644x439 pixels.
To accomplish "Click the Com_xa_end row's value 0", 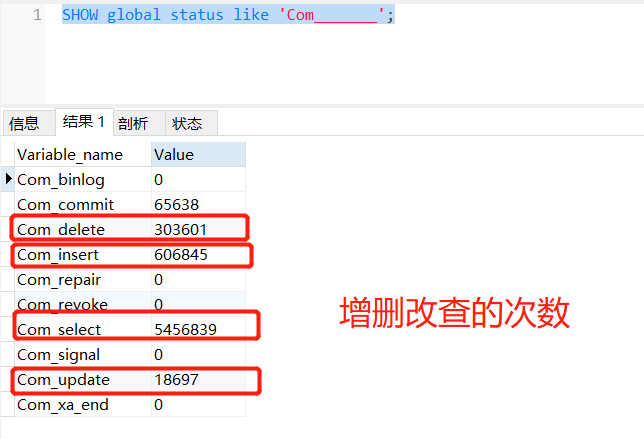I will pyautogui.click(x=159, y=405).
